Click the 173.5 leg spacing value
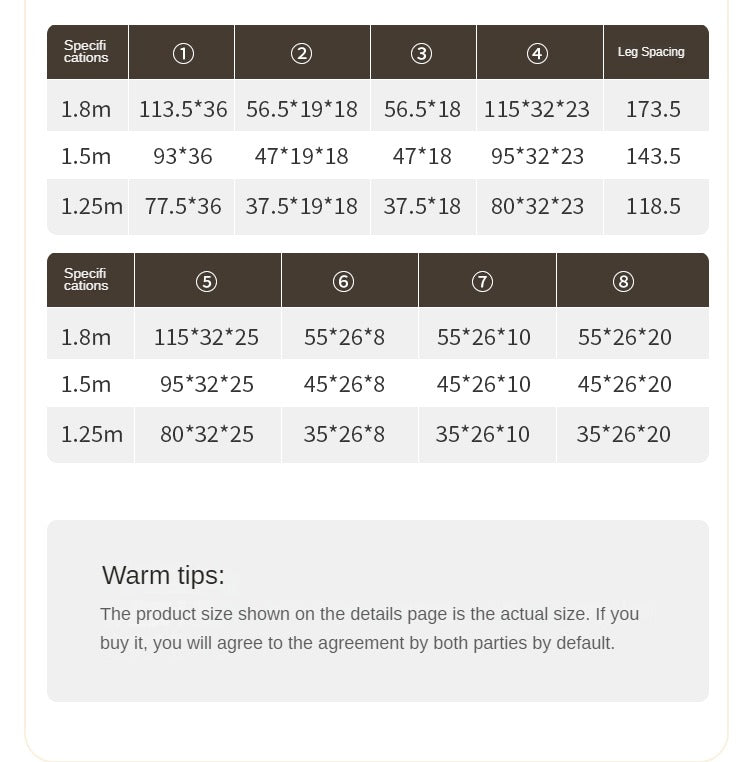This screenshot has height=762, width=750. point(653,109)
